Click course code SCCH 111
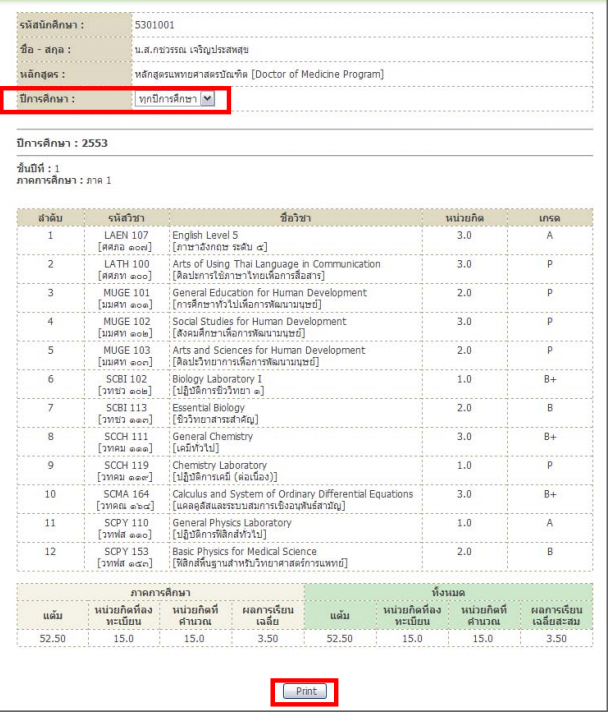 click(x=126, y=436)
